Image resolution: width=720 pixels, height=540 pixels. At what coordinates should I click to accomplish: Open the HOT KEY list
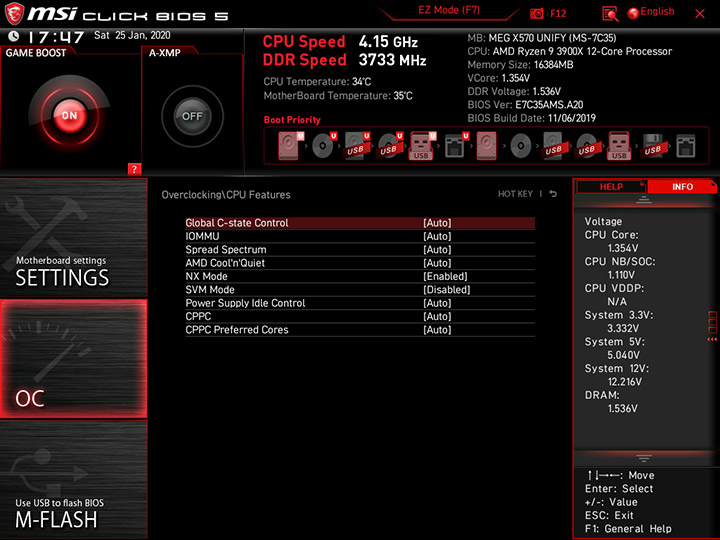[515, 194]
